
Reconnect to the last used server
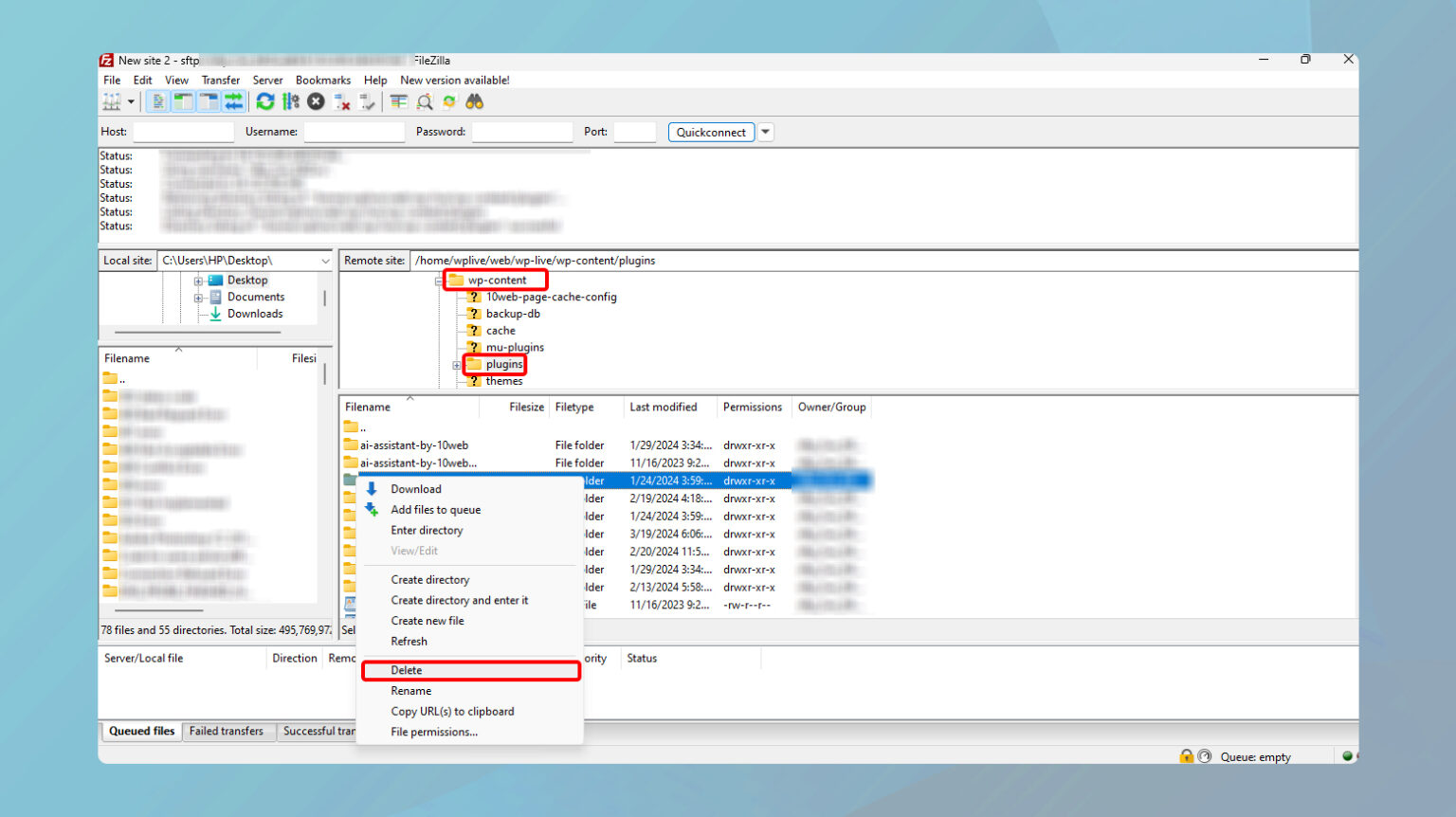(x=368, y=101)
